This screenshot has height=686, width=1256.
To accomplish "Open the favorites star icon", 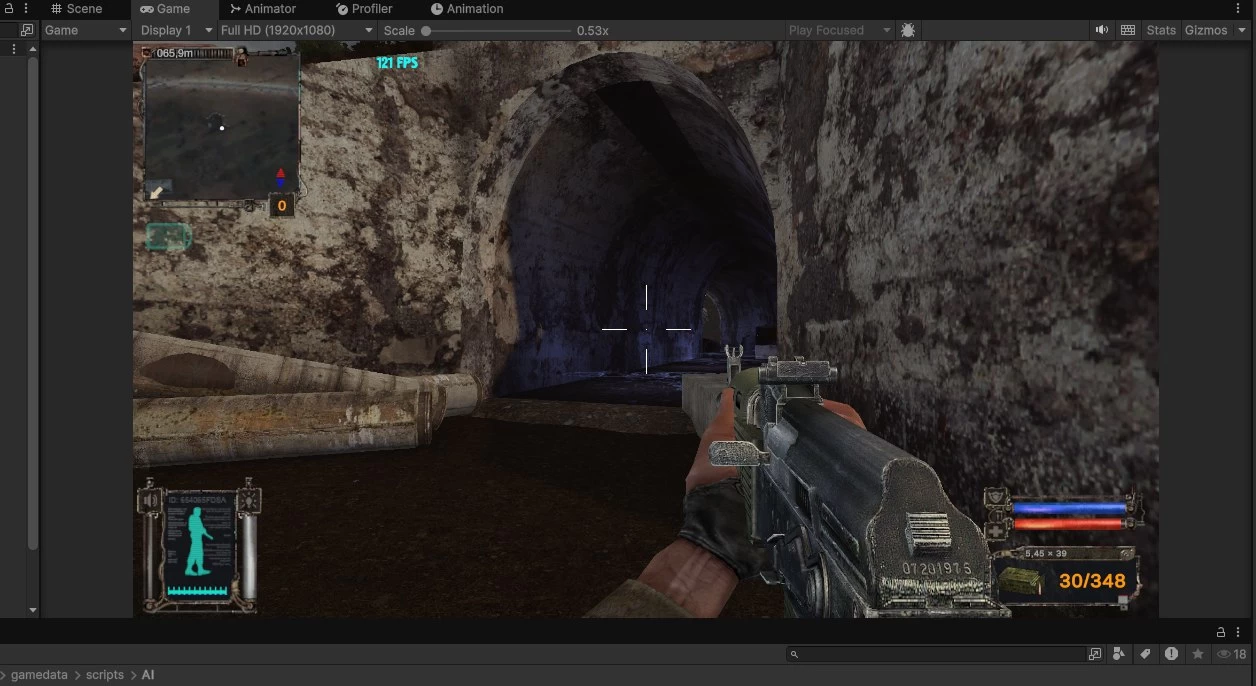I will [1197, 654].
